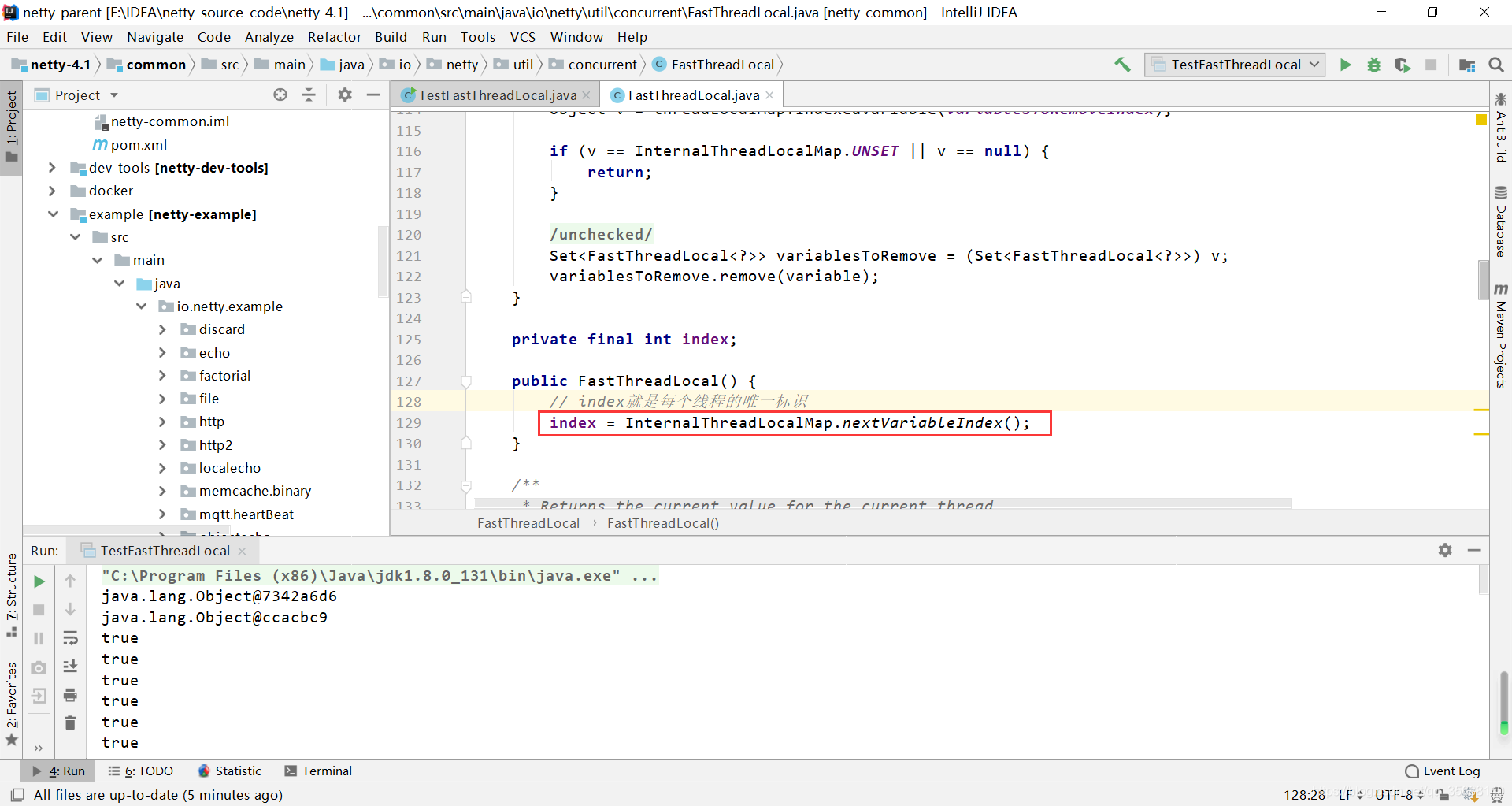Toggle the 1: Project tool window
Viewport: 1512px width, 806px height.
(x=11, y=126)
